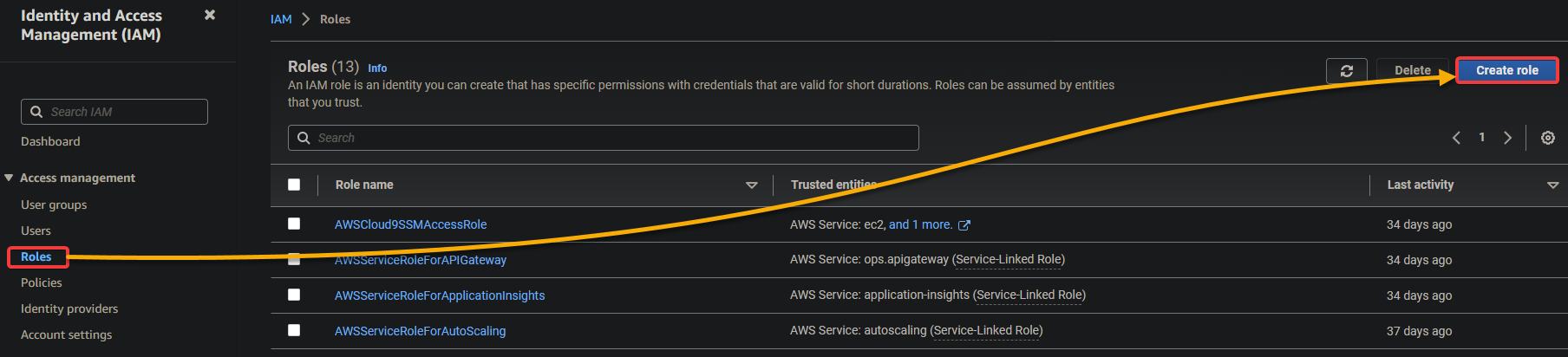Open Account settings in sidebar
The image size is (1568, 357).
point(67,334)
